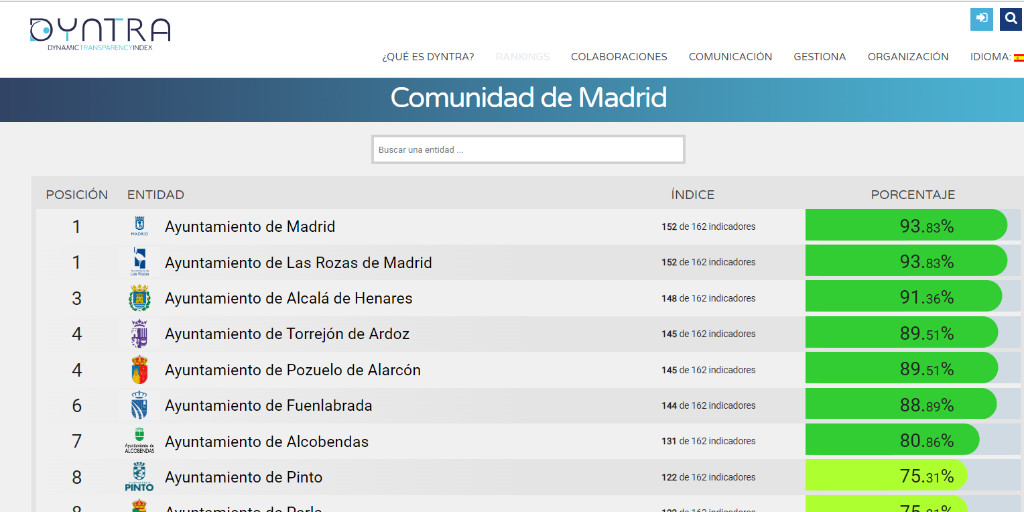Click Fuenlabrada's 88.89% percentage bar
The width and height of the screenshot is (1024, 512).
(901, 404)
